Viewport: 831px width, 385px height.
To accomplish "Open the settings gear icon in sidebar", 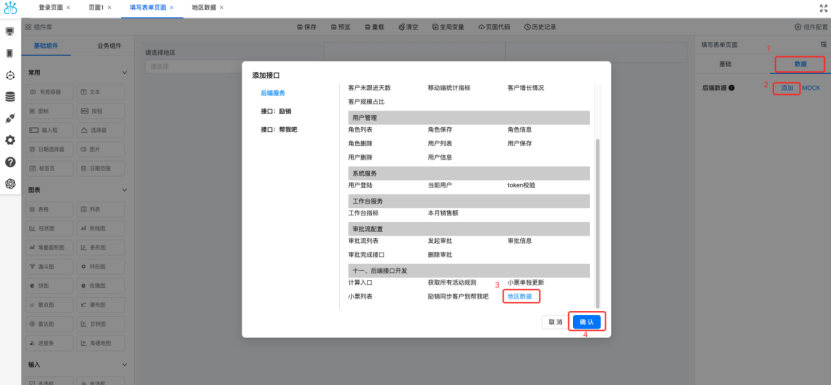I will [10, 141].
